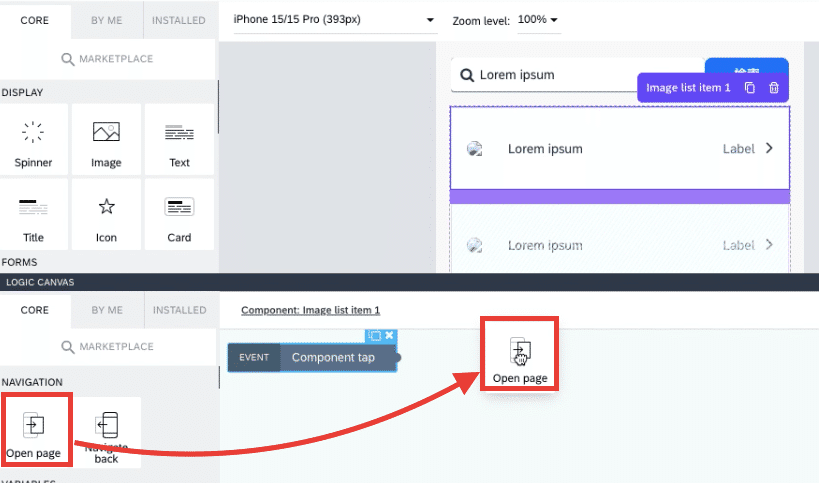
Task: Duplicate Image list item 1
Action: coord(750,88)
